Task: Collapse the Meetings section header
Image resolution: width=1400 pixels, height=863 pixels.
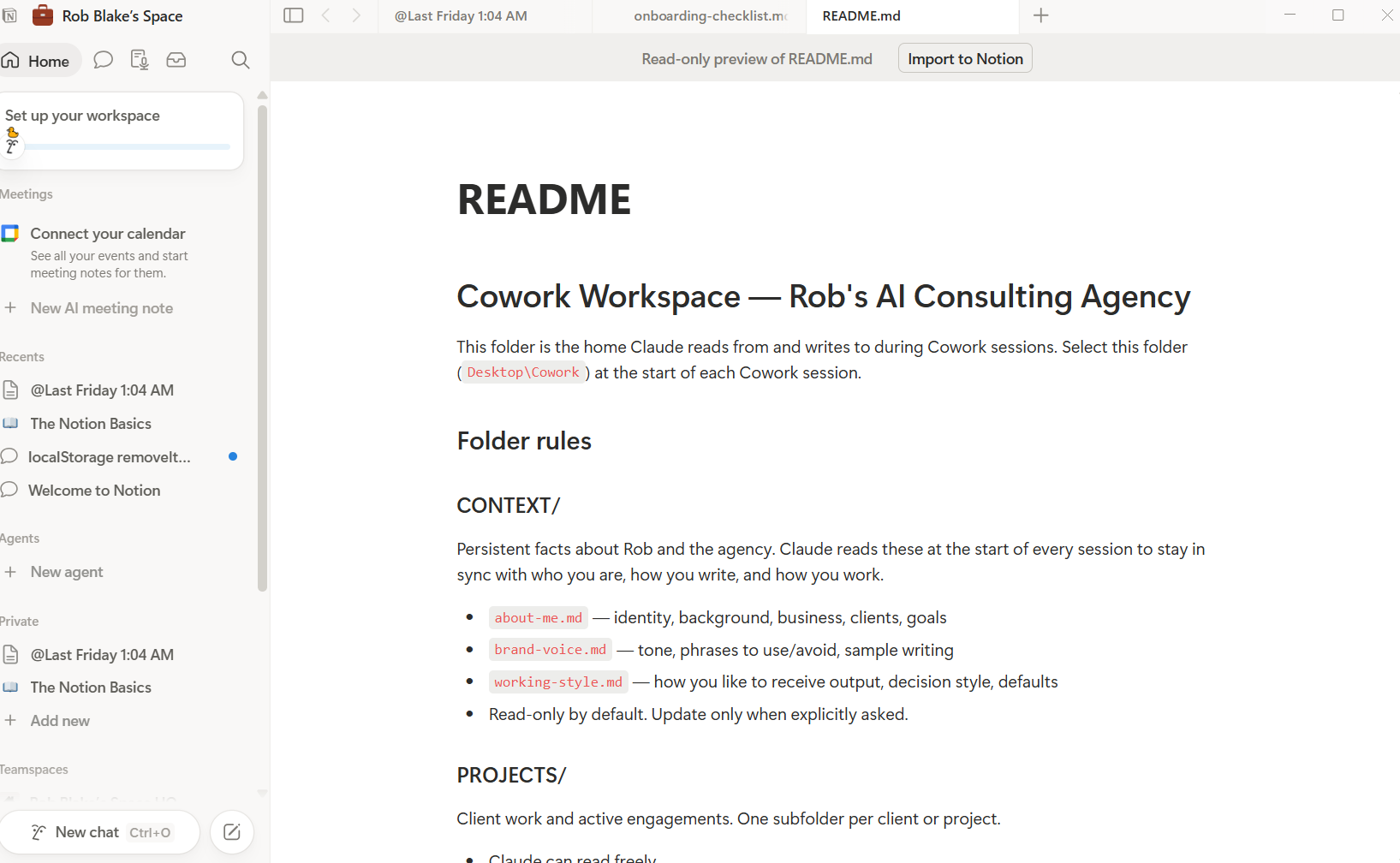Action: [x=27, y=194]
